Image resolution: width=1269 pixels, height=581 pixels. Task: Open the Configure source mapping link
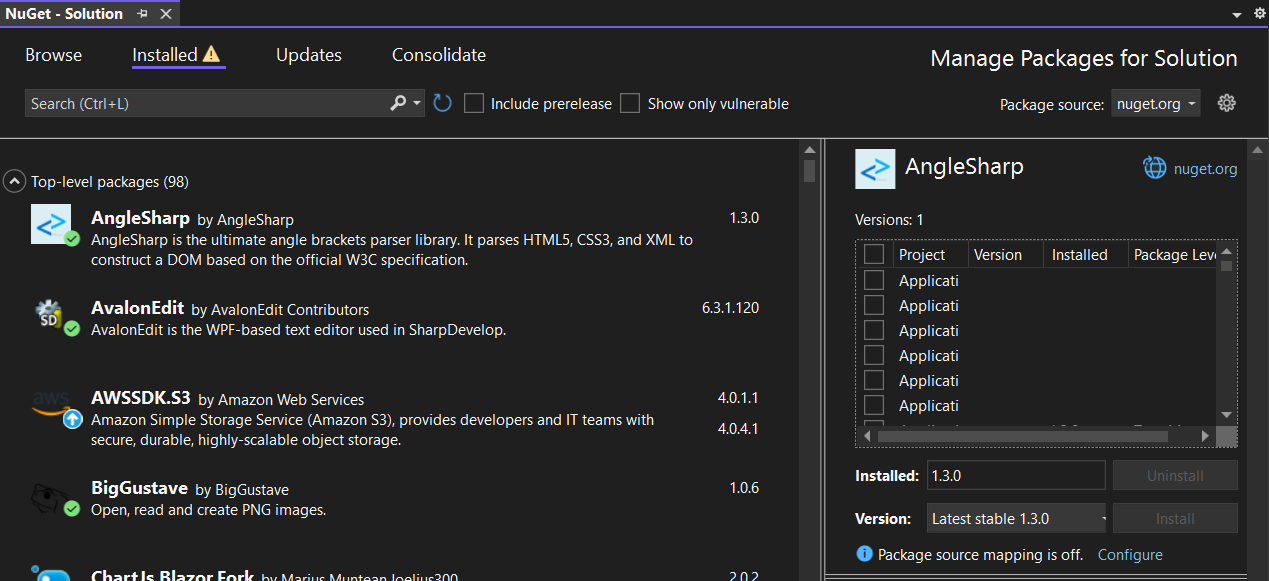click(1130, 554)
